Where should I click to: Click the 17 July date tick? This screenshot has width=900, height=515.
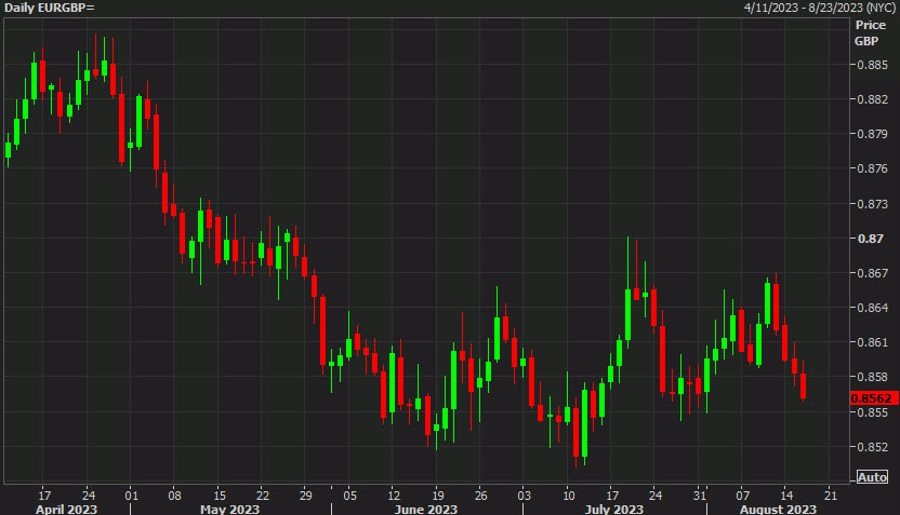[612, 495]
